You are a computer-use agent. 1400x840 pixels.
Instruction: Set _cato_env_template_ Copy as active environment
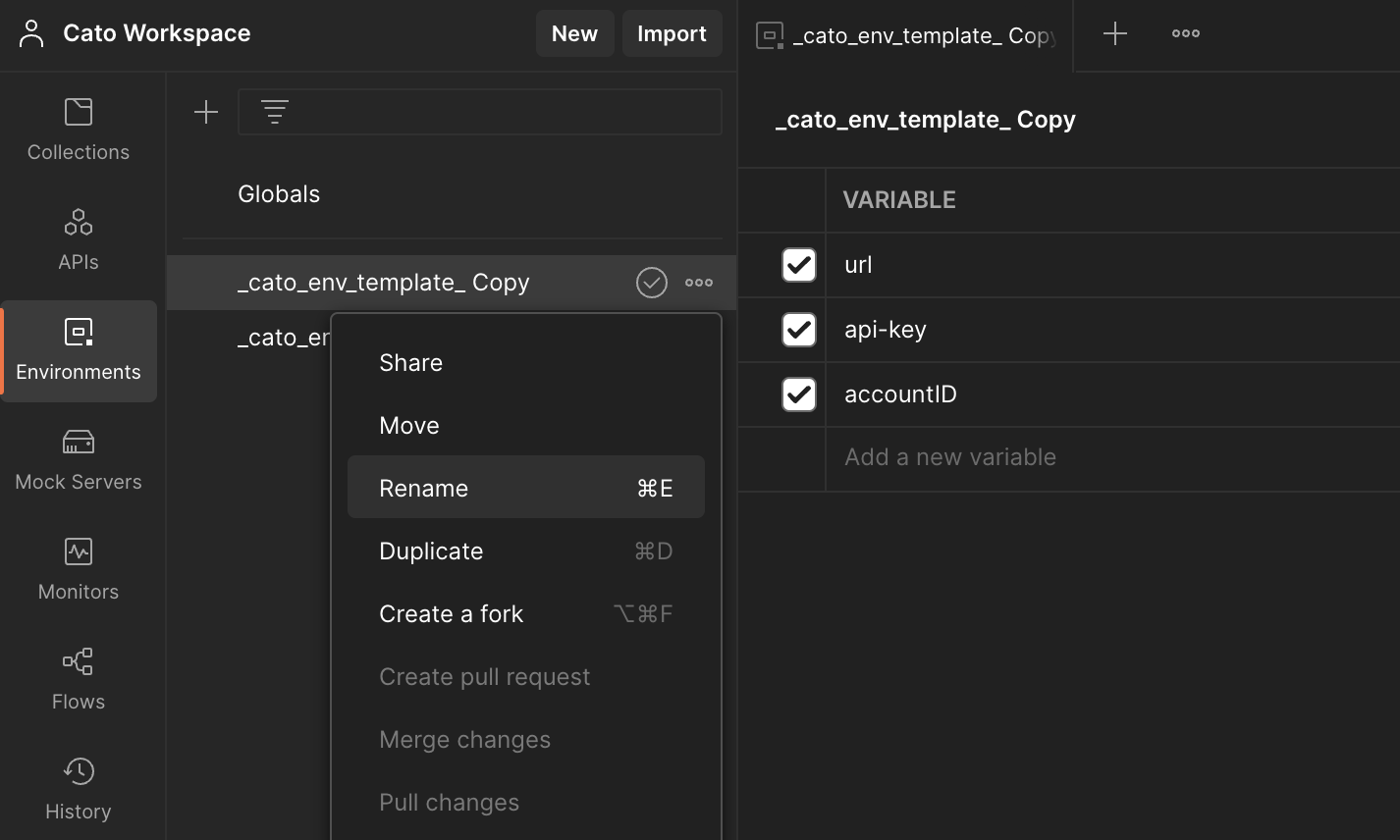[651, 282]
